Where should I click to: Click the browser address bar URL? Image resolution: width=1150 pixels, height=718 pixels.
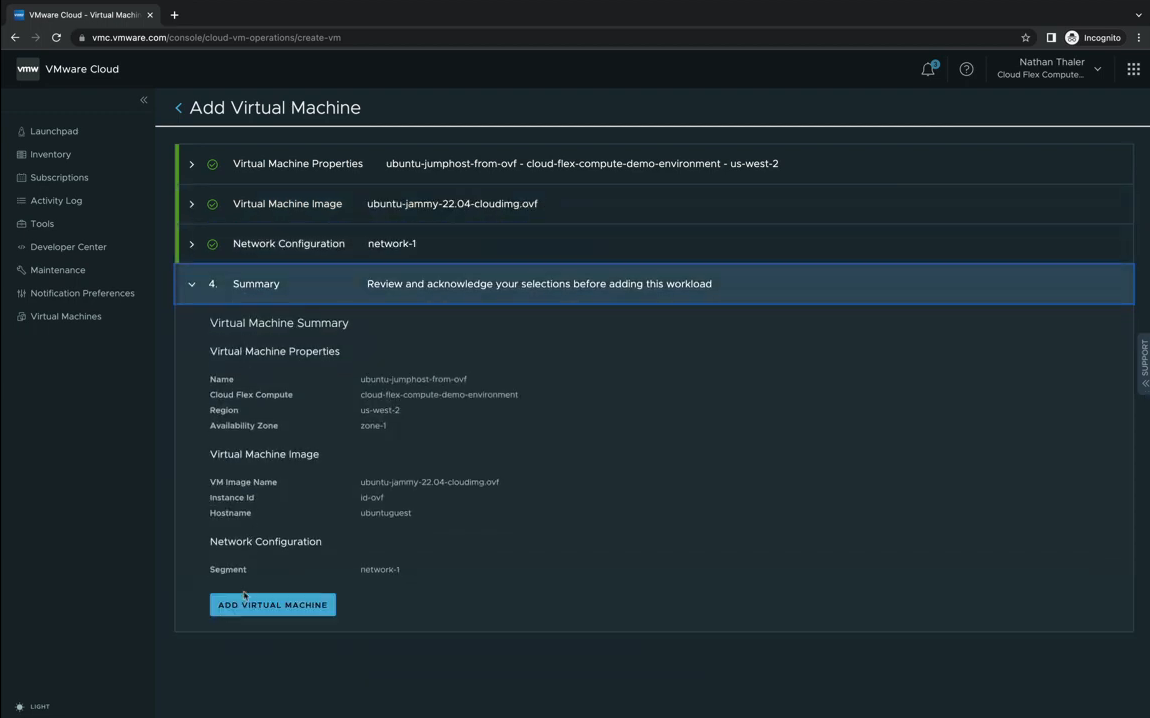[216, 37]
